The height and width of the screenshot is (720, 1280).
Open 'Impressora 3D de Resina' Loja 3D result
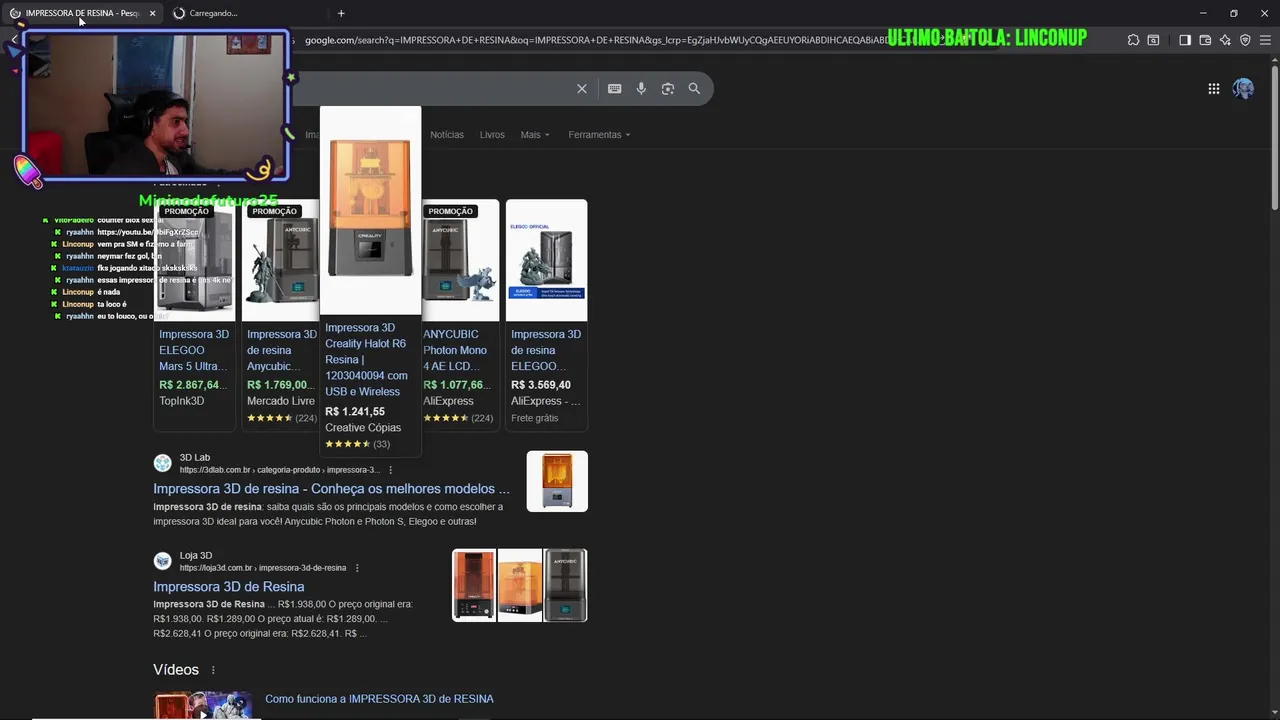pyautogui.click(x=229, y=587)
